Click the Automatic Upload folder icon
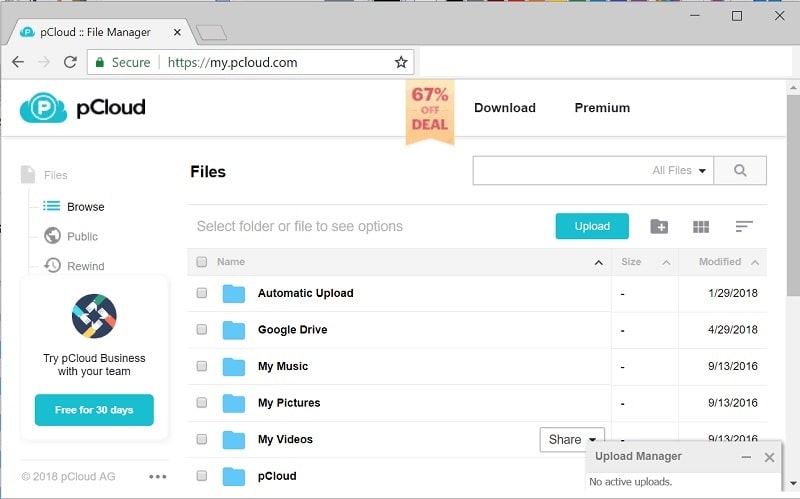Viewport: 800px width, 499px height. click(234, 293)
